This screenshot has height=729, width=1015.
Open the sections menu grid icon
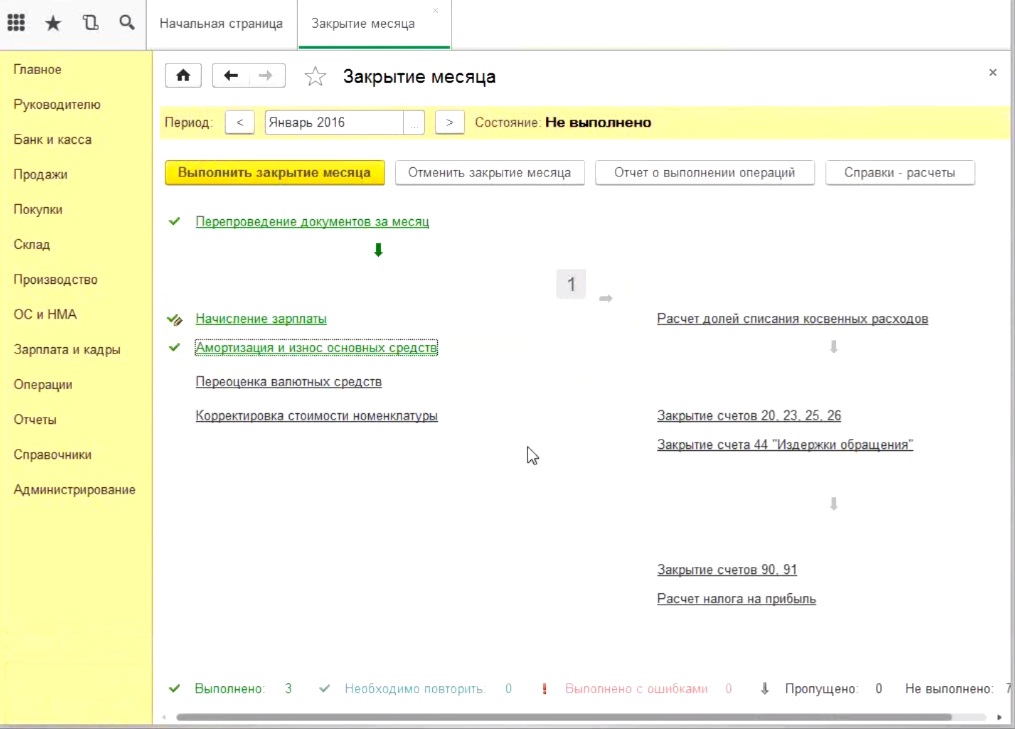pos(16,23)
